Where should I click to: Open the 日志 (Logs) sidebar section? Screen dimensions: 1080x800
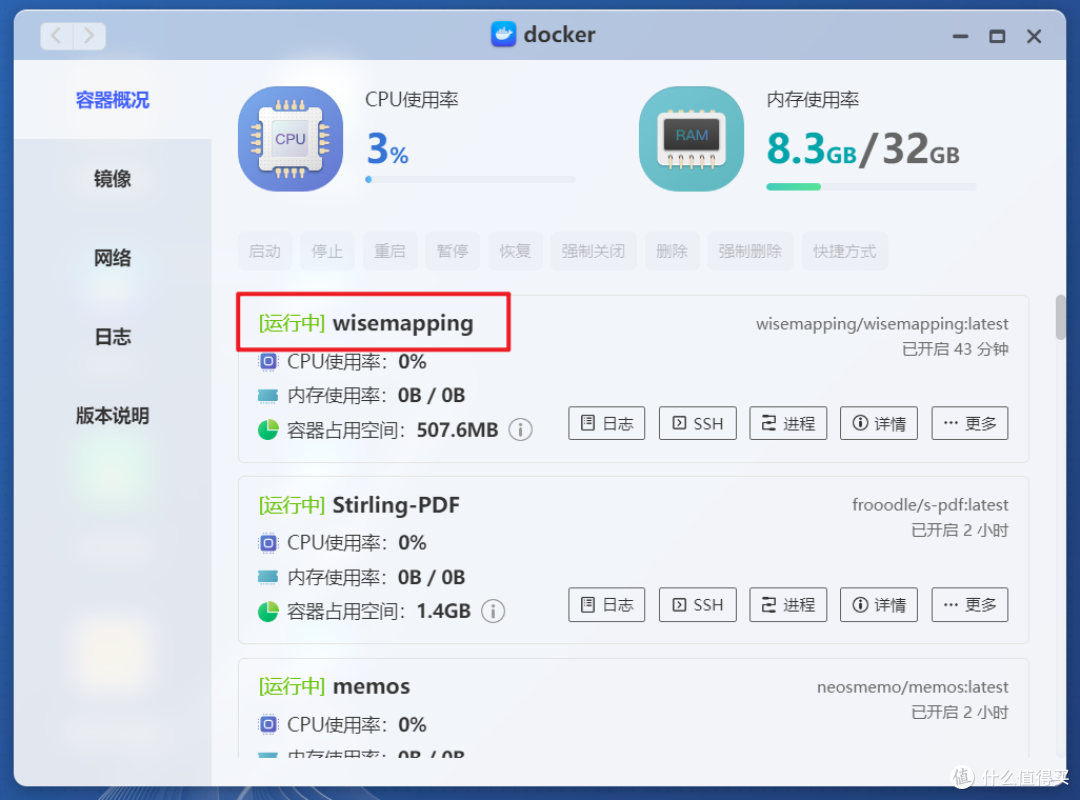[112, 337]
